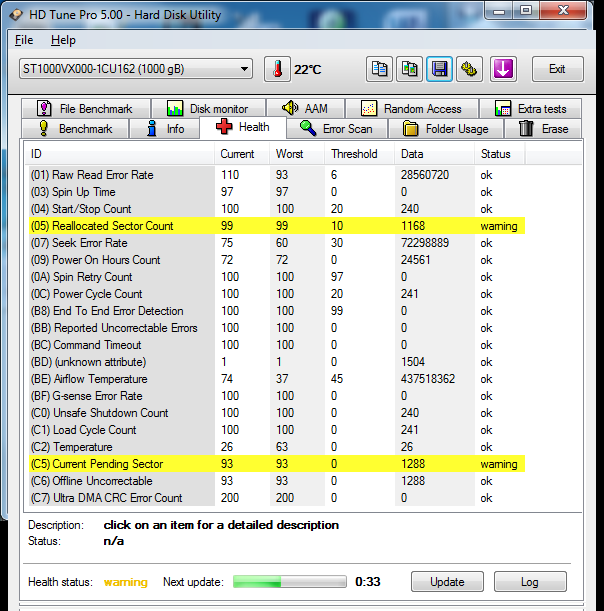Screen dimensions: 604x611
Task: Click the Update button
Action: point(447,582)
